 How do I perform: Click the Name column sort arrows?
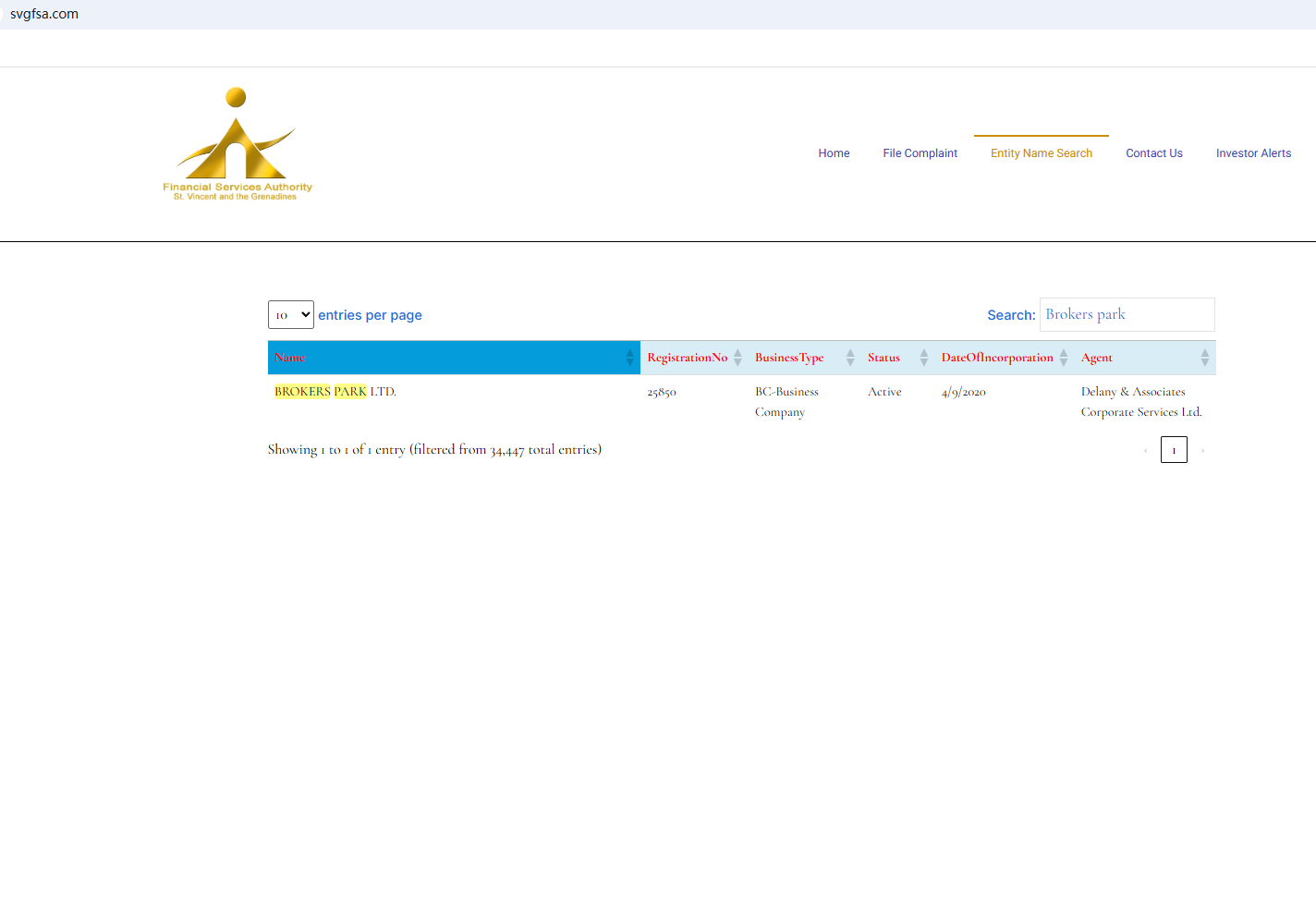click(x=629, y=358)
